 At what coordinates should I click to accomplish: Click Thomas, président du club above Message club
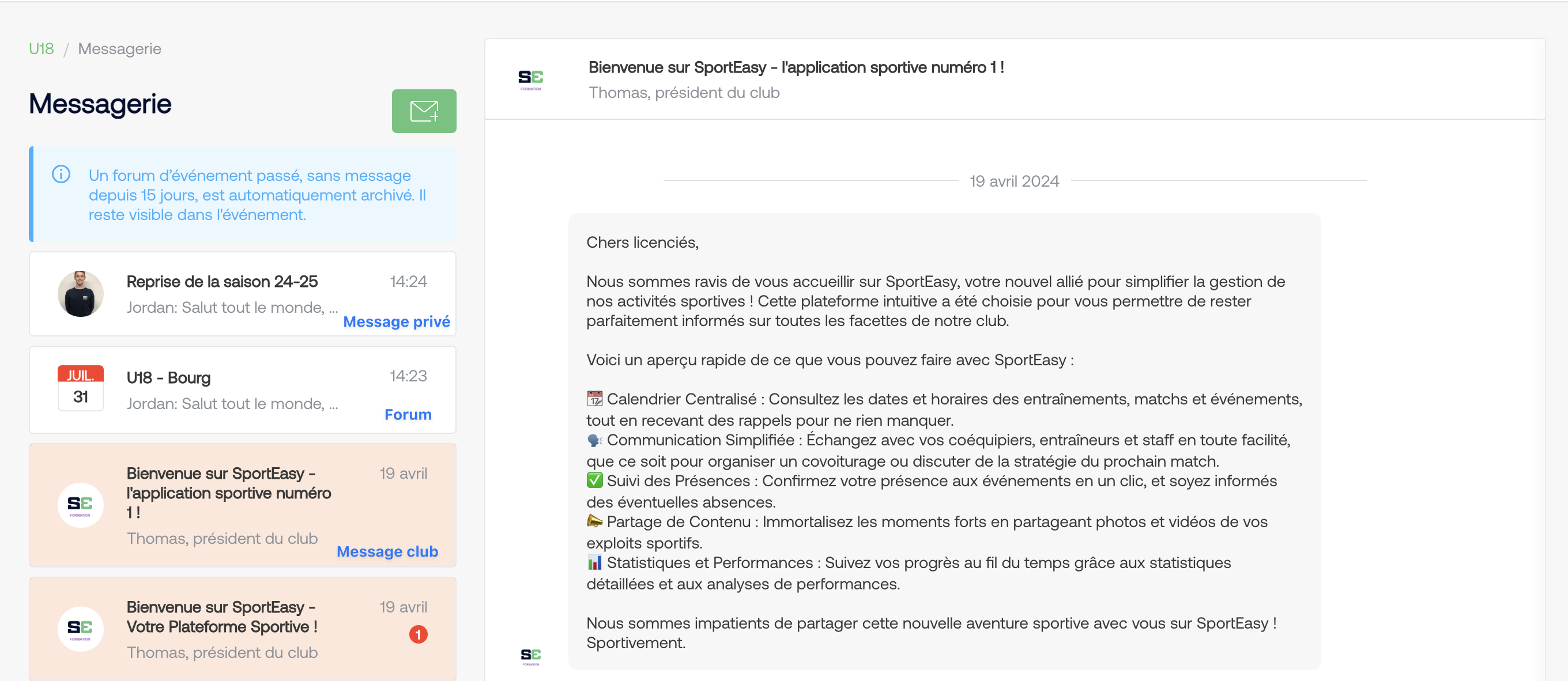(222, 539)
